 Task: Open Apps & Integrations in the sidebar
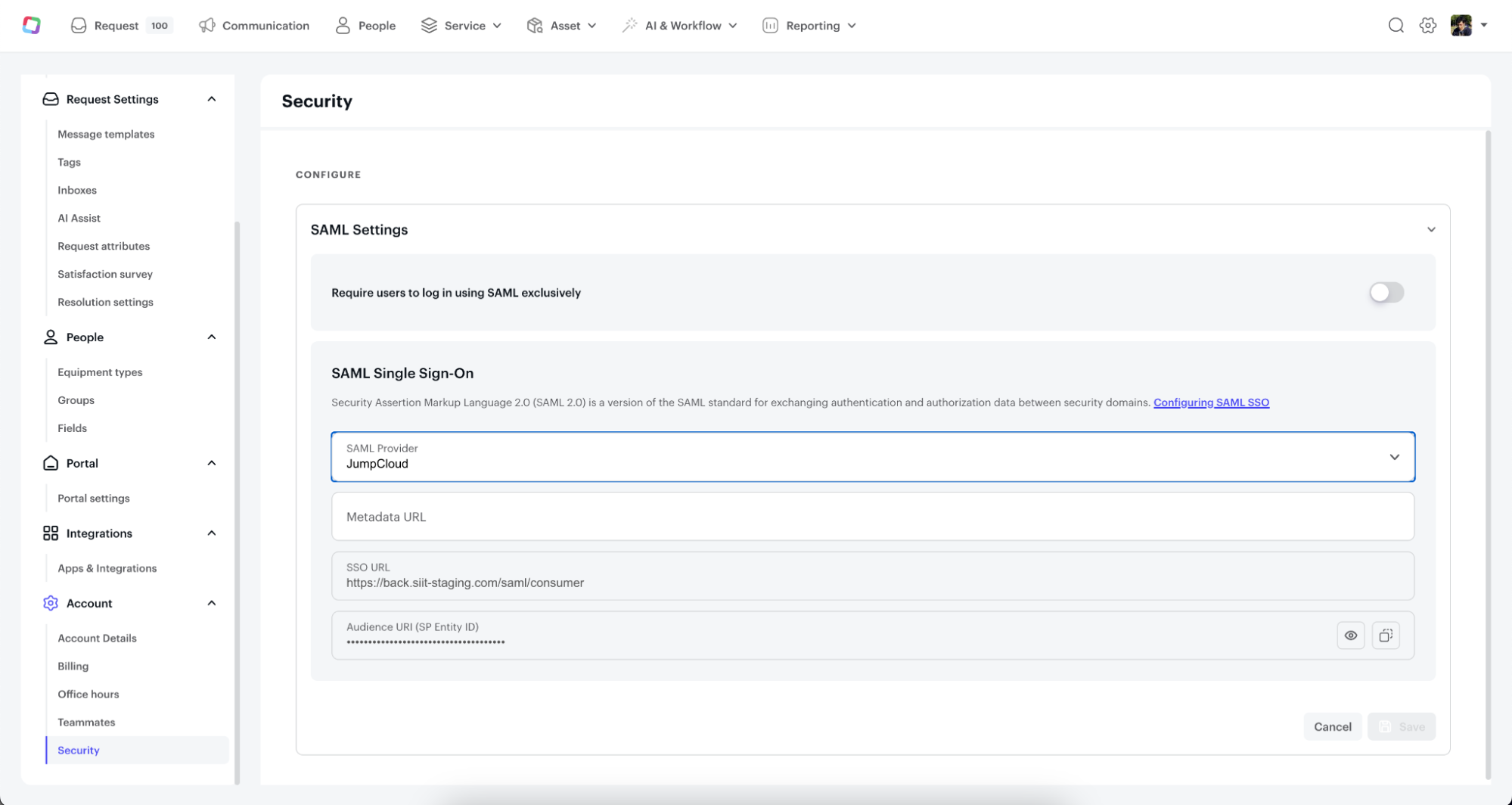(107, 569)
